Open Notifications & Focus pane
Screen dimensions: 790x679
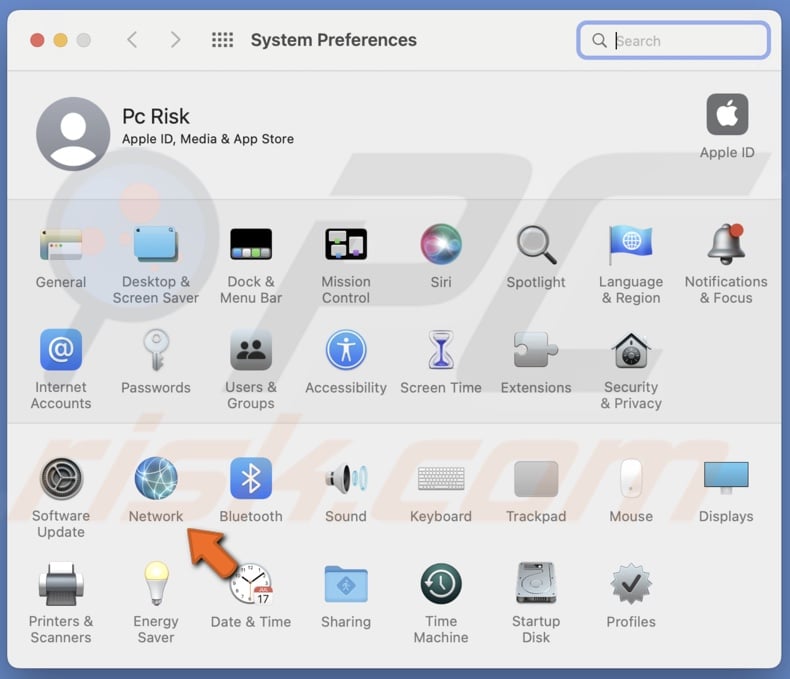(726, 245)
